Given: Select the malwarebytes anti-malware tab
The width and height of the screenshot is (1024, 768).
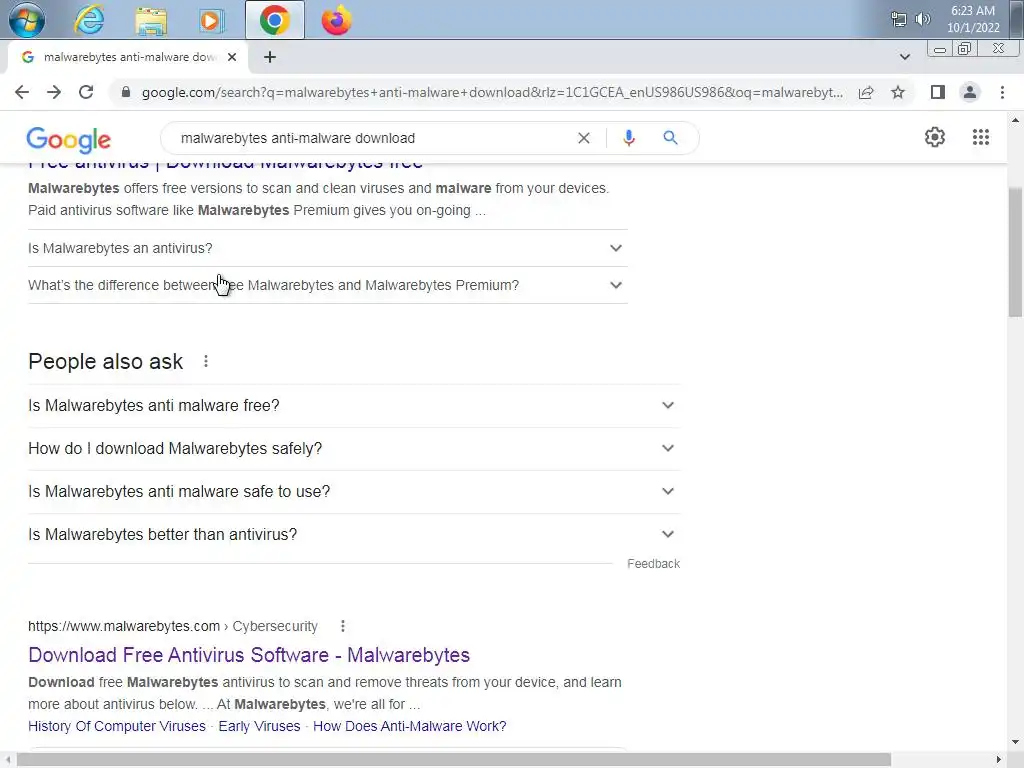Looking at the screenshot, I should point(128,57).
